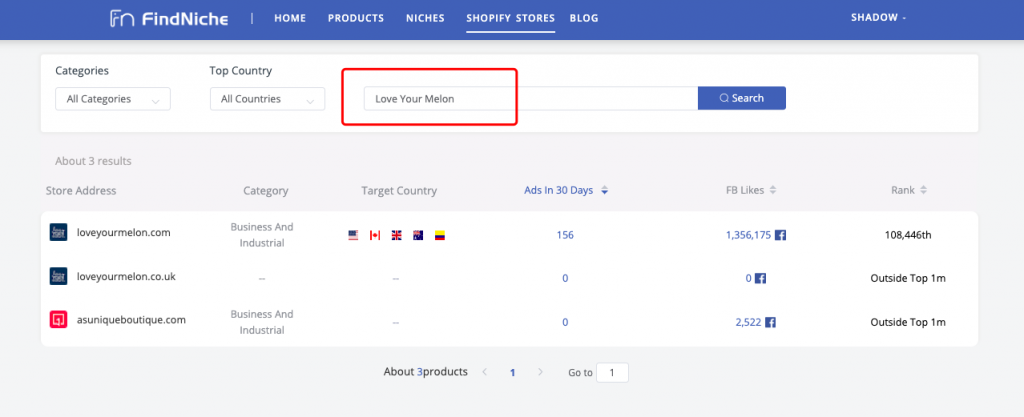The image size is (1024, 417).
Task: Click Facebook icon next to 1,356,175
Action: [x=780, y=235]
